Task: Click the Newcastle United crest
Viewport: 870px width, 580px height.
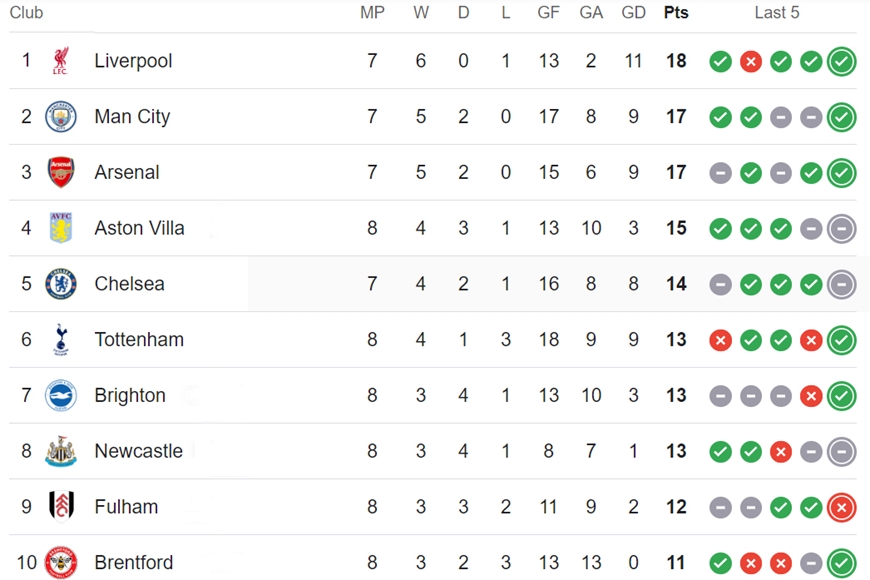Action: [x=60, y=451]
